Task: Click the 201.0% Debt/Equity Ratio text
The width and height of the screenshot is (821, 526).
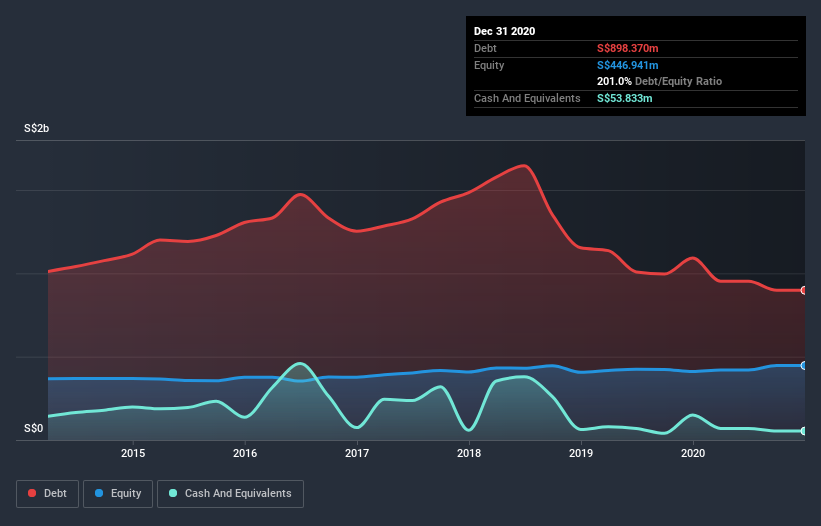Action: click(x=659, y=82)
